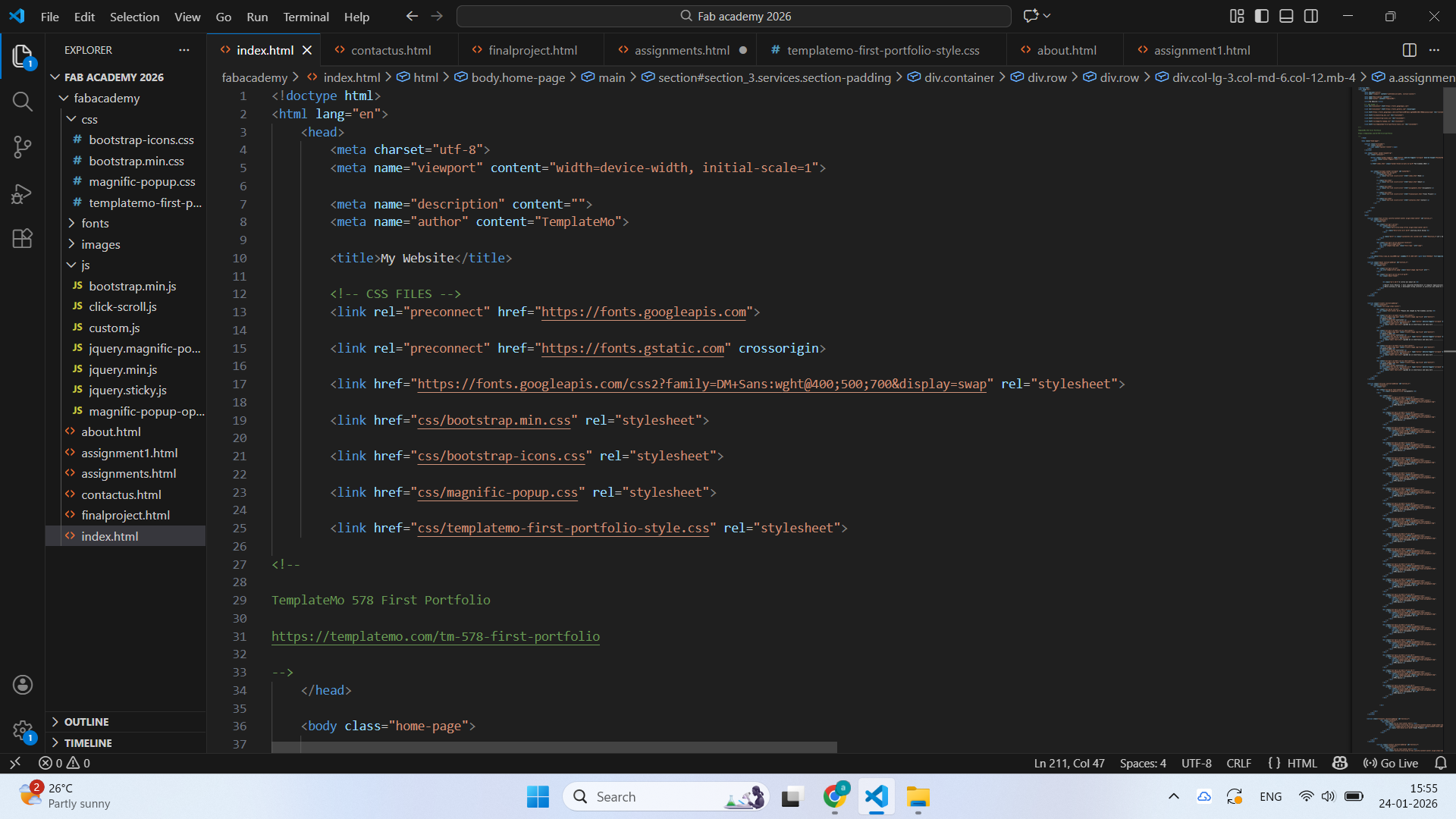Open the Extensions view

click(23, 239)
